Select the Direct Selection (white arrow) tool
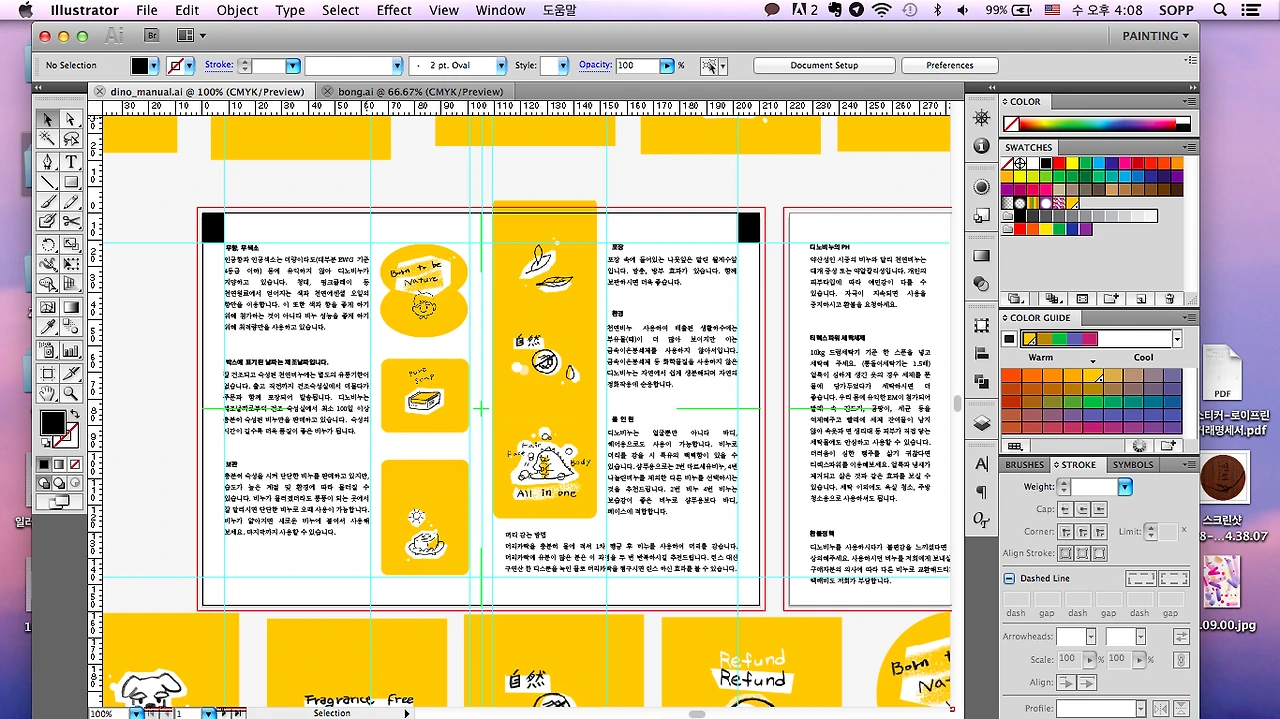The height and width of the screenshot is (719, 1280). click(x=71, y=119)
